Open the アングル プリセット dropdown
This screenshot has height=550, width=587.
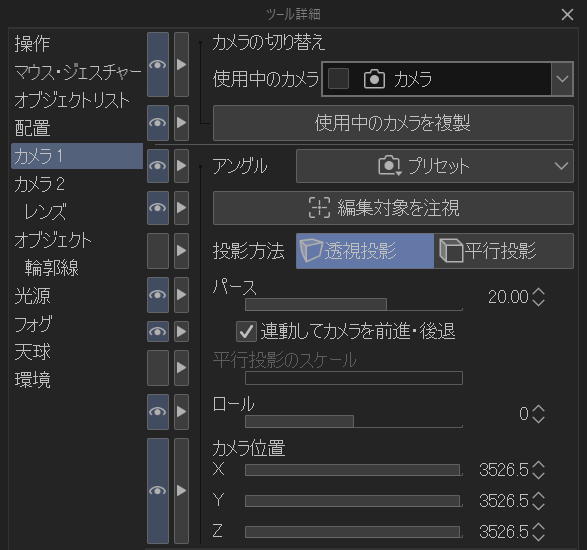point(435,166)
